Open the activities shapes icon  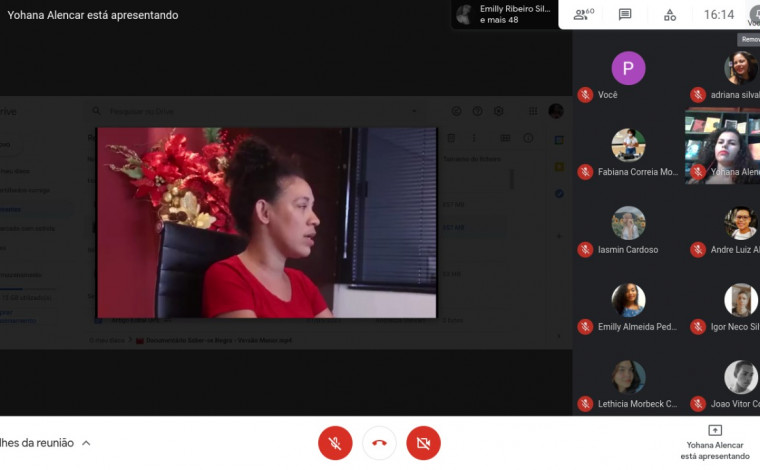click(x=670, y=15)
